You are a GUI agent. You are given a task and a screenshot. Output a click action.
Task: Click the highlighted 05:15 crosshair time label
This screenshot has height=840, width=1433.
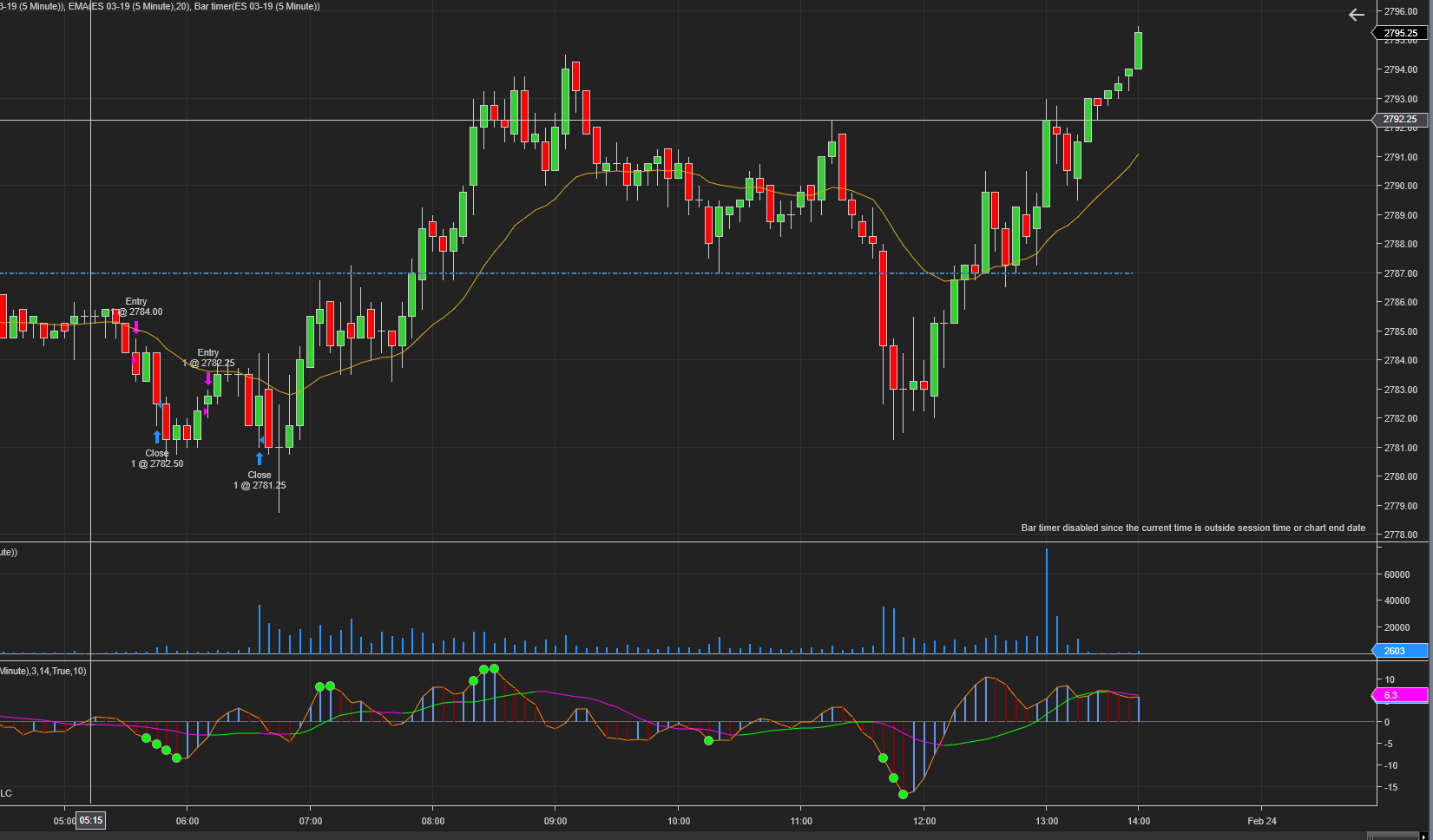click(91, 820)
